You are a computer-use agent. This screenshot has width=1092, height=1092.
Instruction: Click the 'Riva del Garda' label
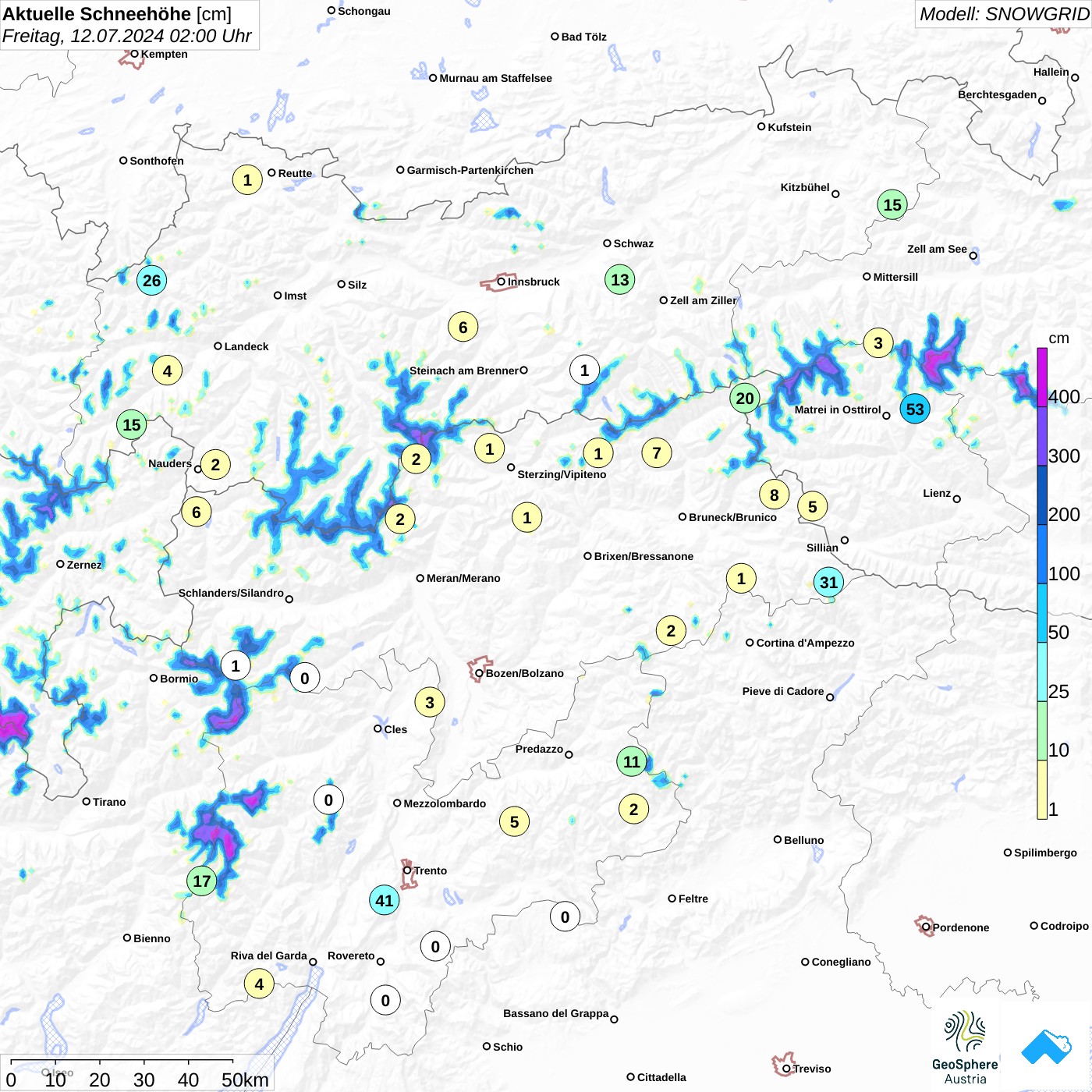tap(269, 955)
